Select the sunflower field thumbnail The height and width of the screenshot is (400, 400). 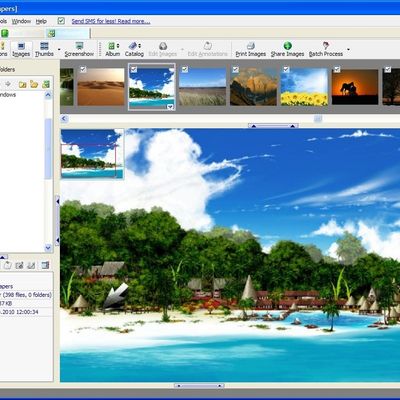point(304,87)
